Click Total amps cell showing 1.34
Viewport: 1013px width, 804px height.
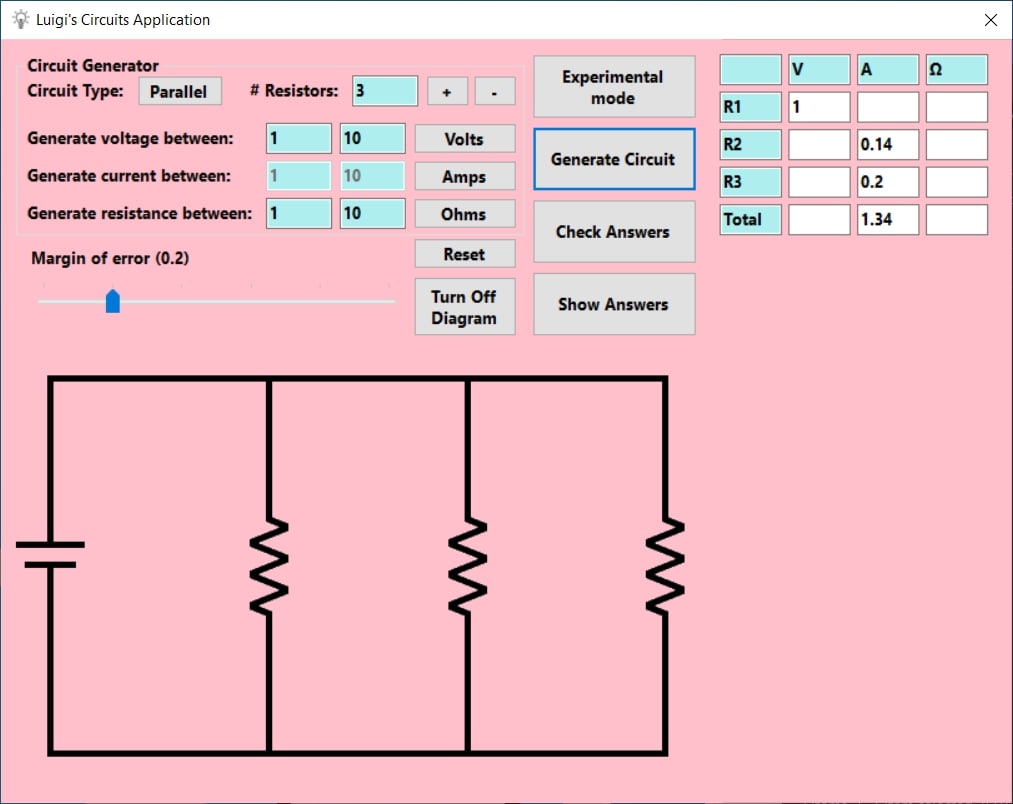click(x=888, y=220)
